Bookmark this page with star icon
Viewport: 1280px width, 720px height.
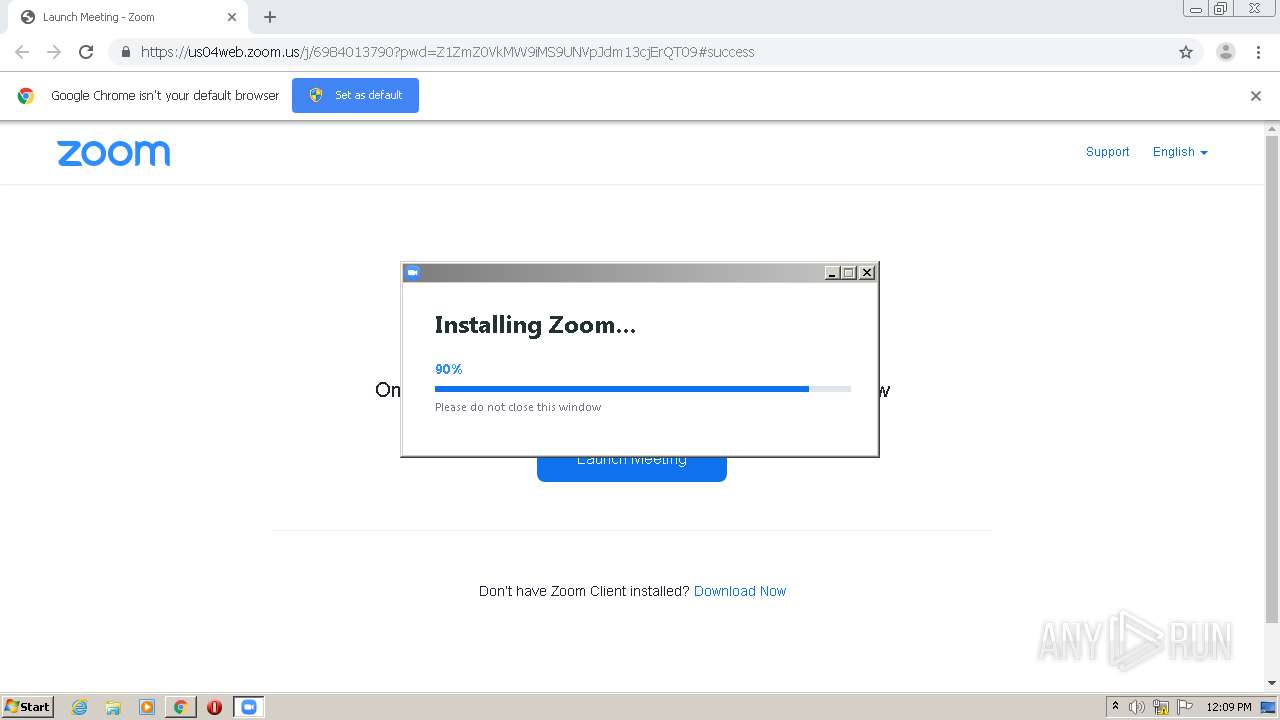1186,52
